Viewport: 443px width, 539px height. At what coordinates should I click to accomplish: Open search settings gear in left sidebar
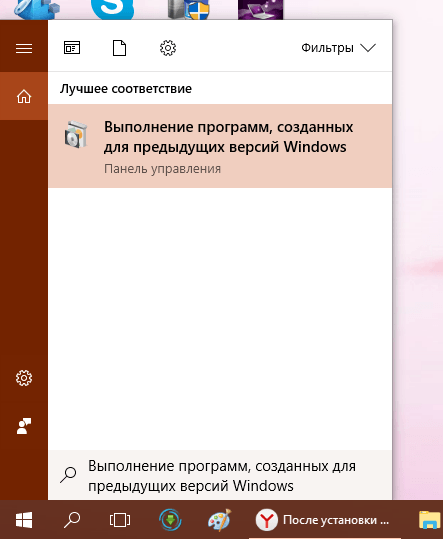coord(24,378)
